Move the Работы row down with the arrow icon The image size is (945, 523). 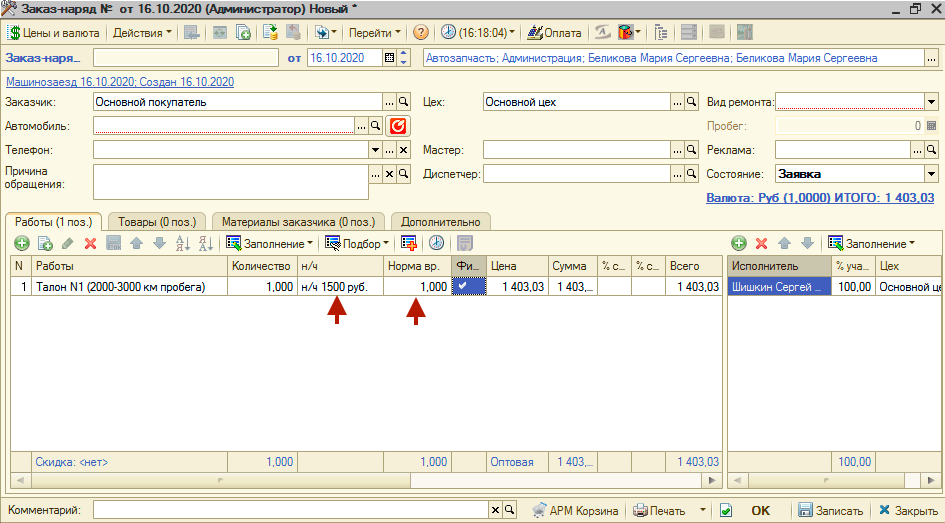159,243
